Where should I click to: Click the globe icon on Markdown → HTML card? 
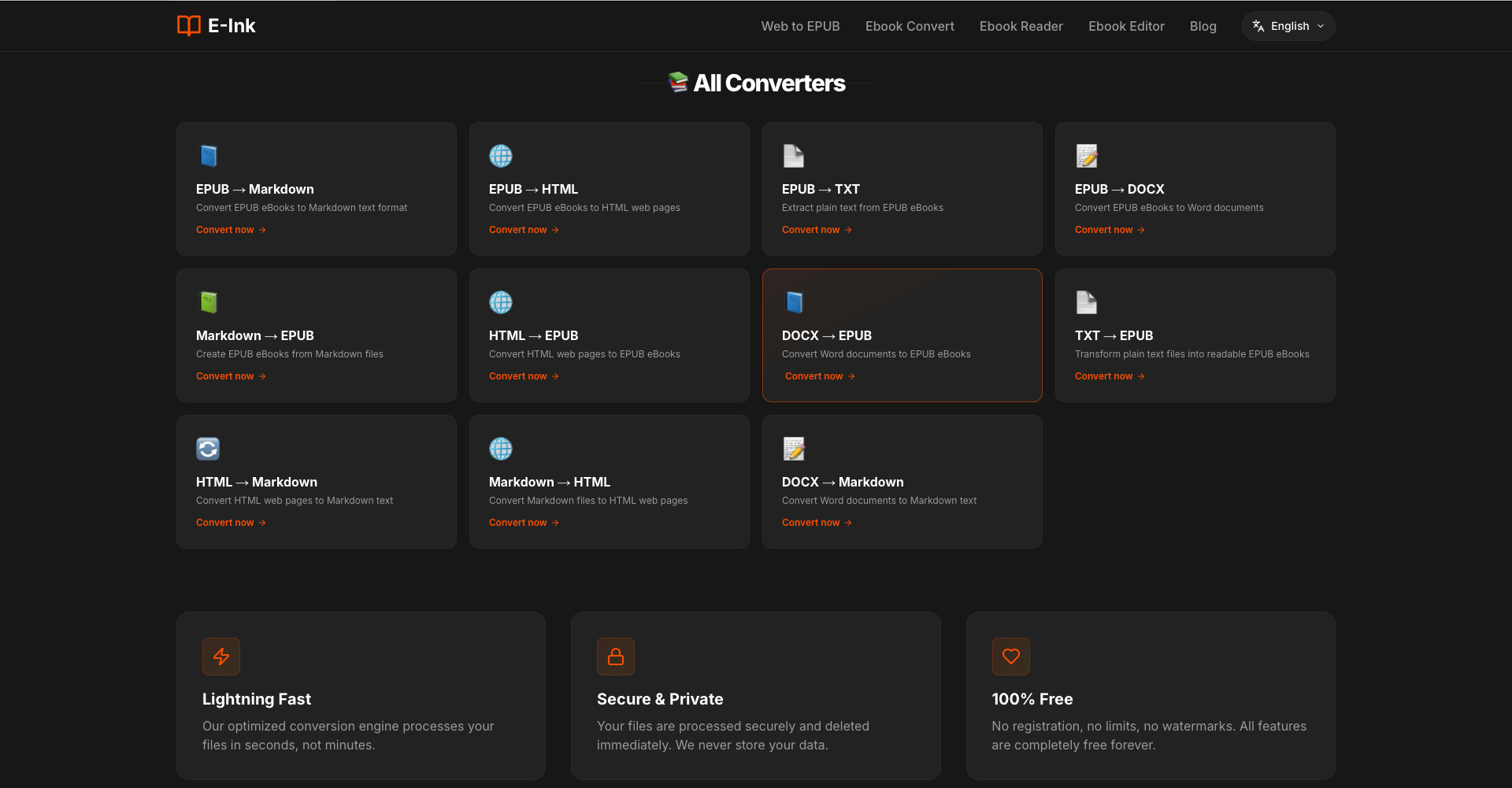click(x=501, y=449)
